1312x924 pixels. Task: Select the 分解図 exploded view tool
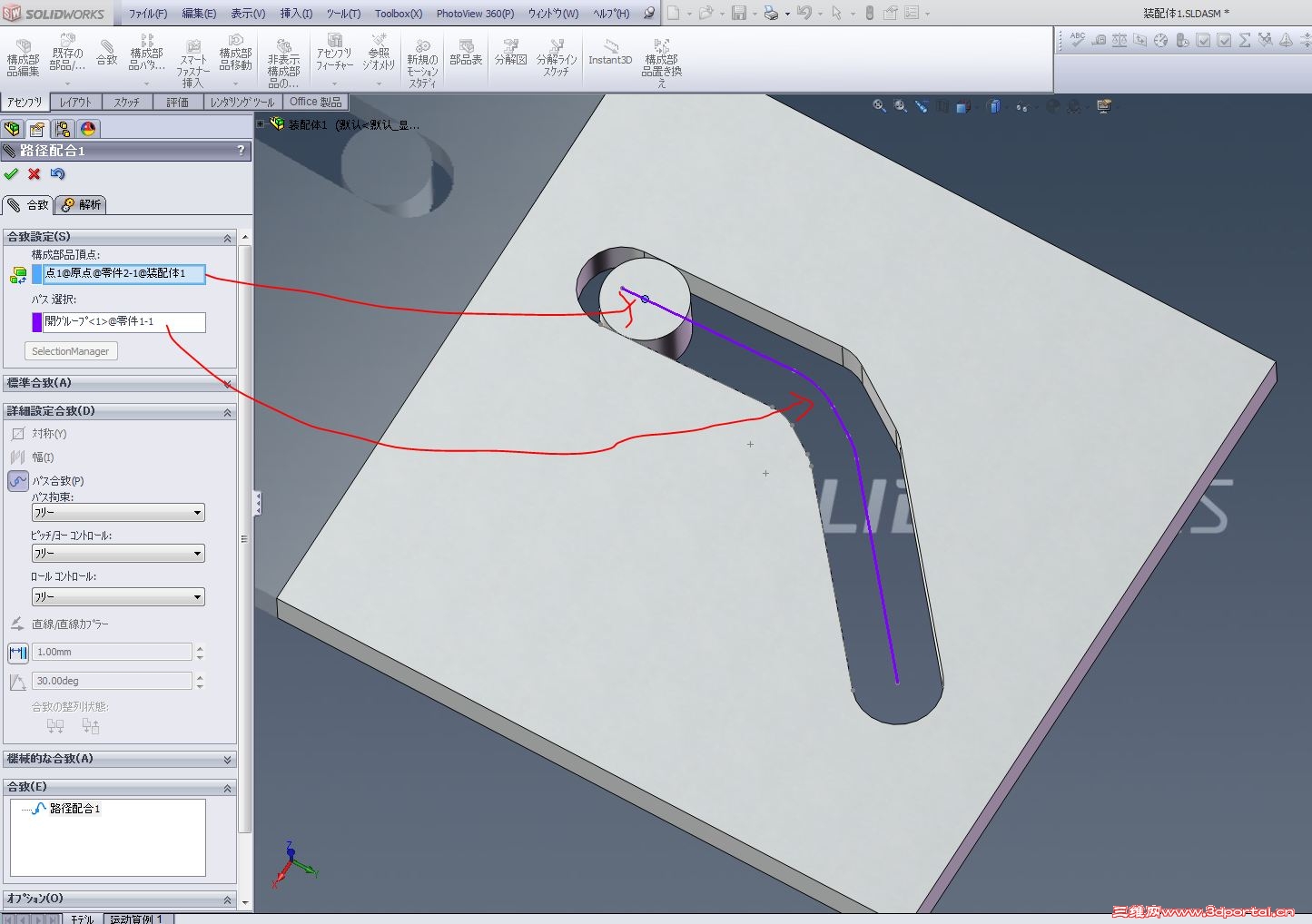511,53
